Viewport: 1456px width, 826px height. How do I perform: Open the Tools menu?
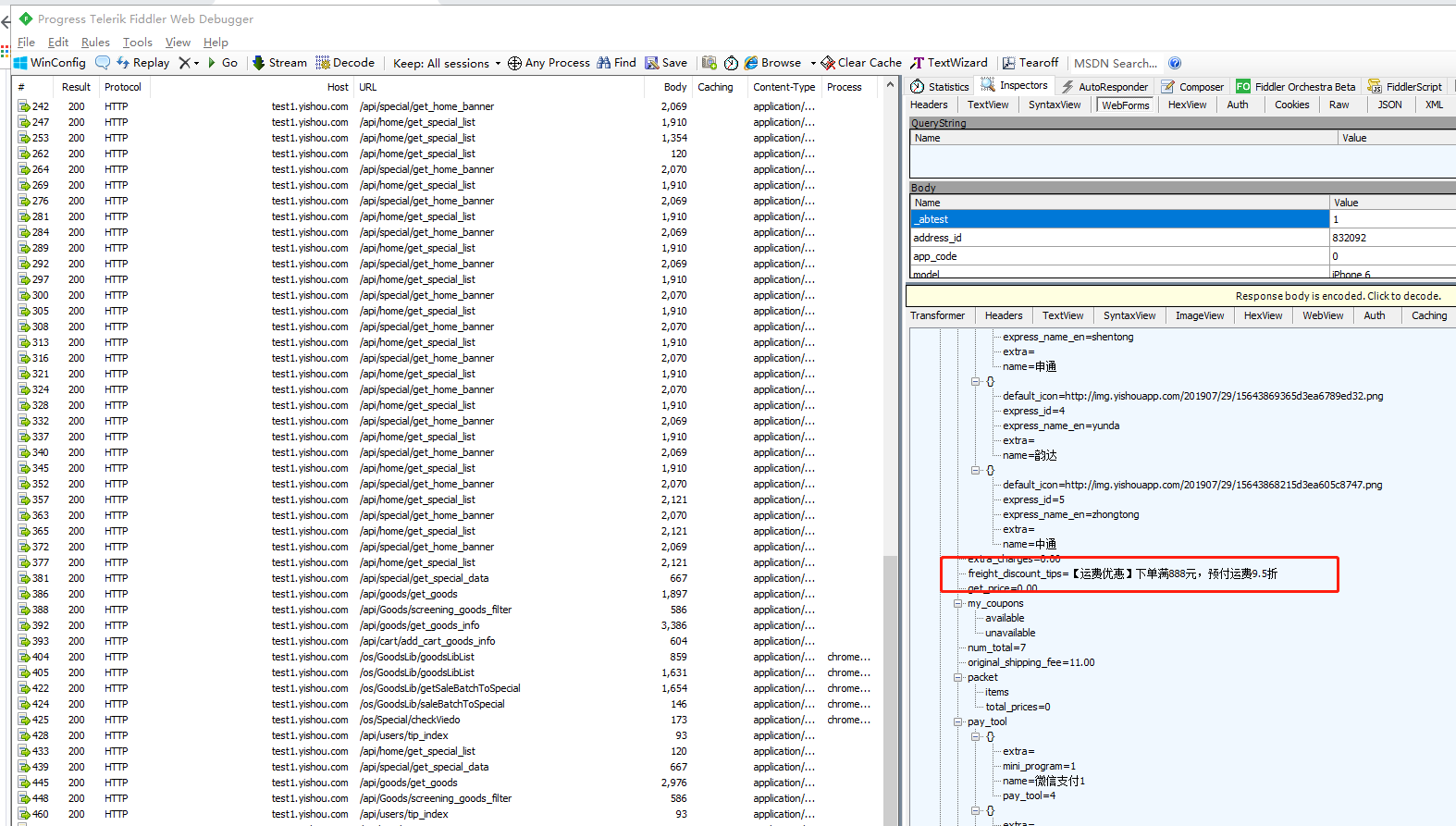coord(138,42)
